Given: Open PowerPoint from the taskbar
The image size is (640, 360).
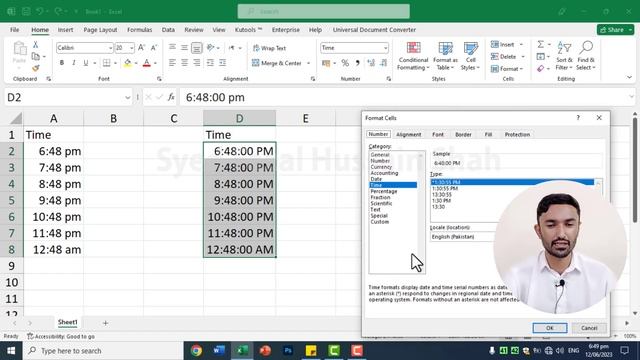Looking at the screenshot, I should point(265,351).
